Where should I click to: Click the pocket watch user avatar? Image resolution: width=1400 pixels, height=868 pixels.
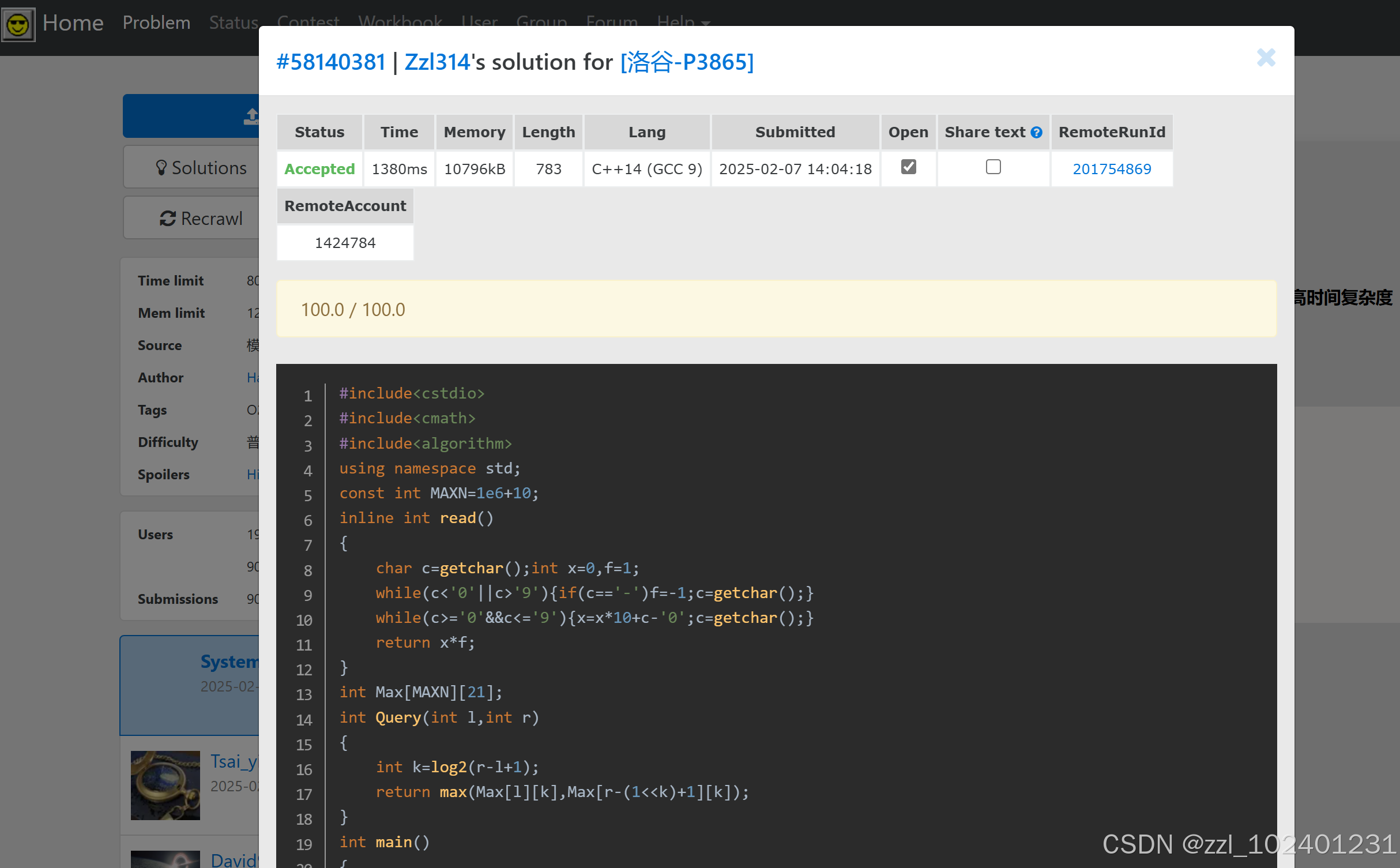pyautogui.click(x=165, y=785)
